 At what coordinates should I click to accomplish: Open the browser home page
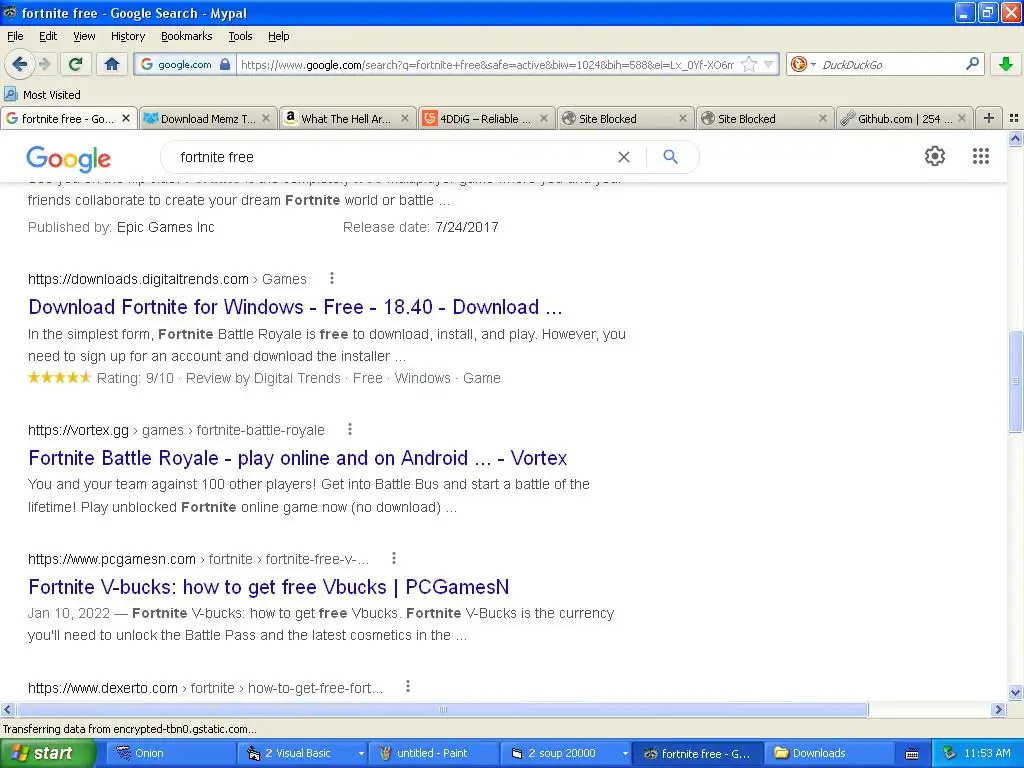pos(112,64)
